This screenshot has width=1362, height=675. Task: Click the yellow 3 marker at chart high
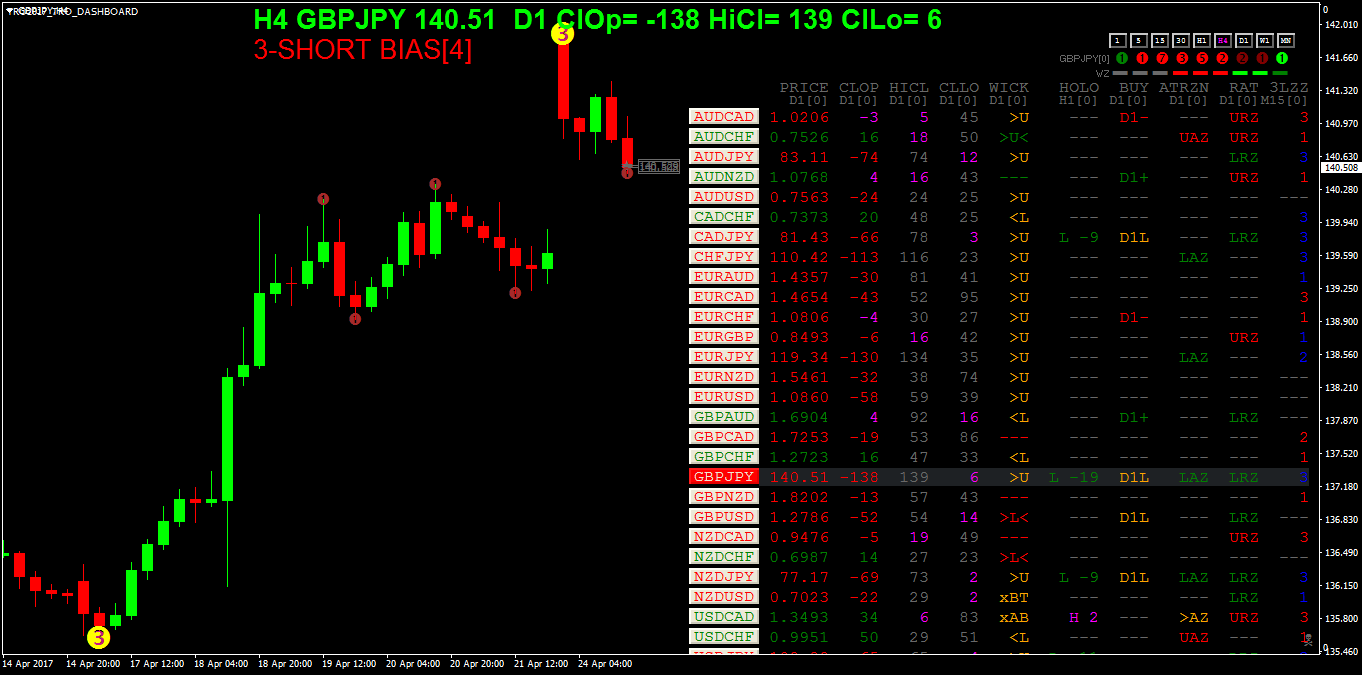562,35
